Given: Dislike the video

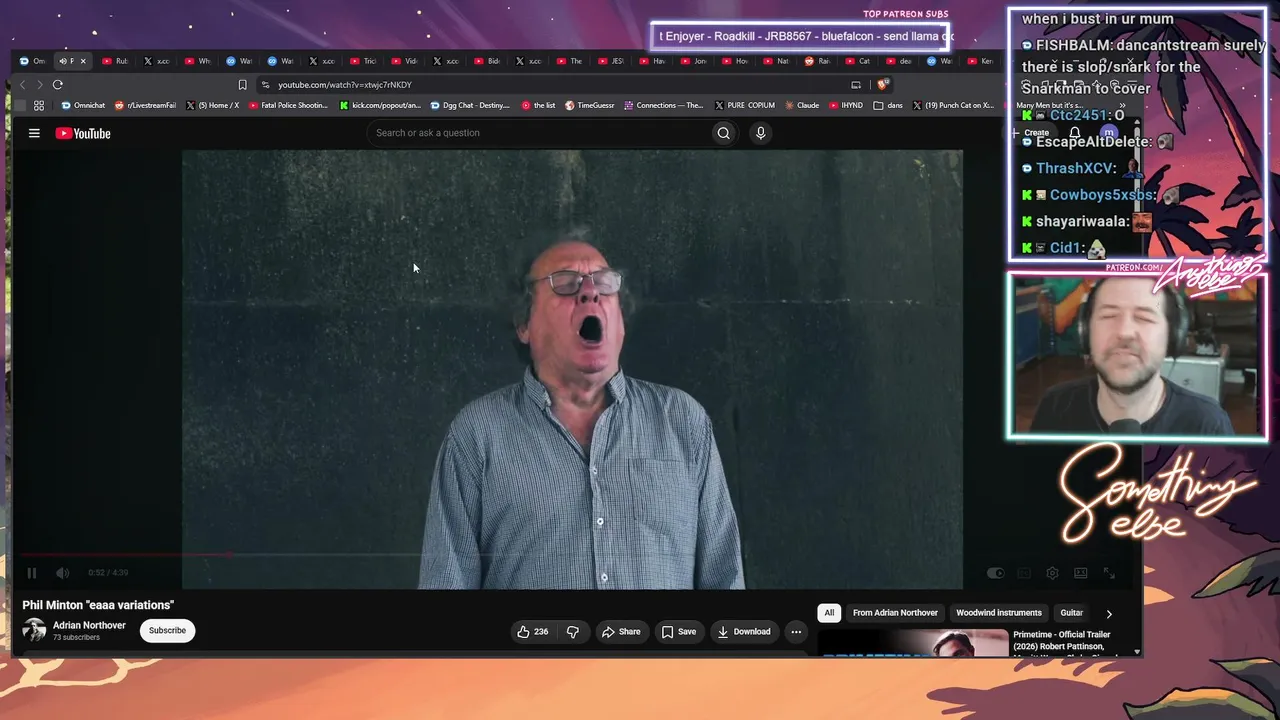Looking at the screenshot, I should 573,632.
